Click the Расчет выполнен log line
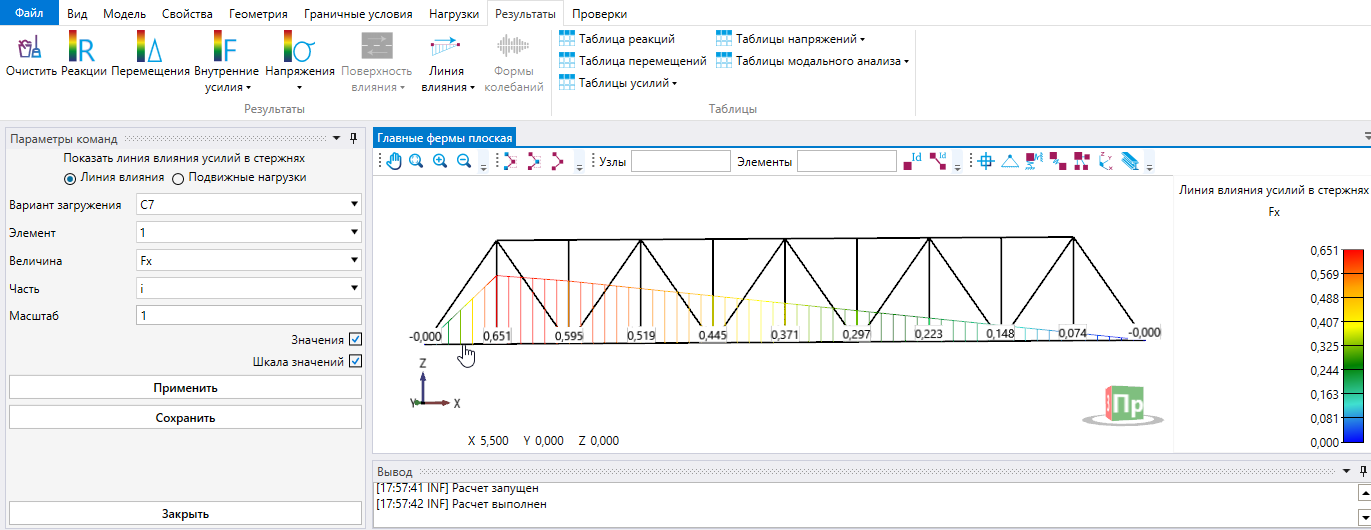The image size is (1371, 530). point(462,504)
